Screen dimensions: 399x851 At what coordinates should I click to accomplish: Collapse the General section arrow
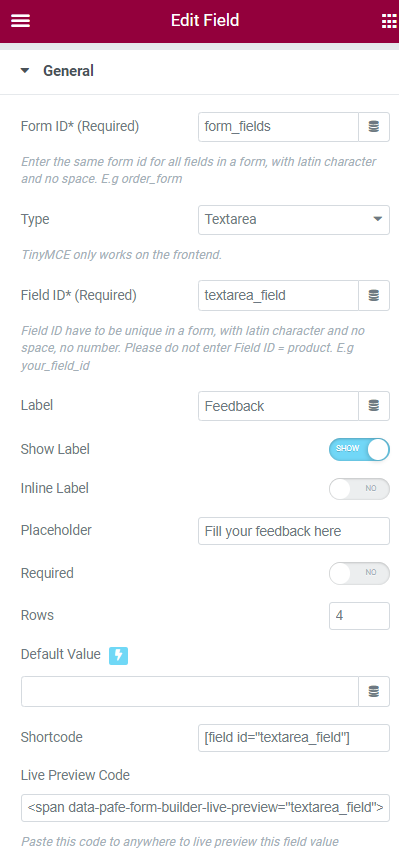(25, 71)
